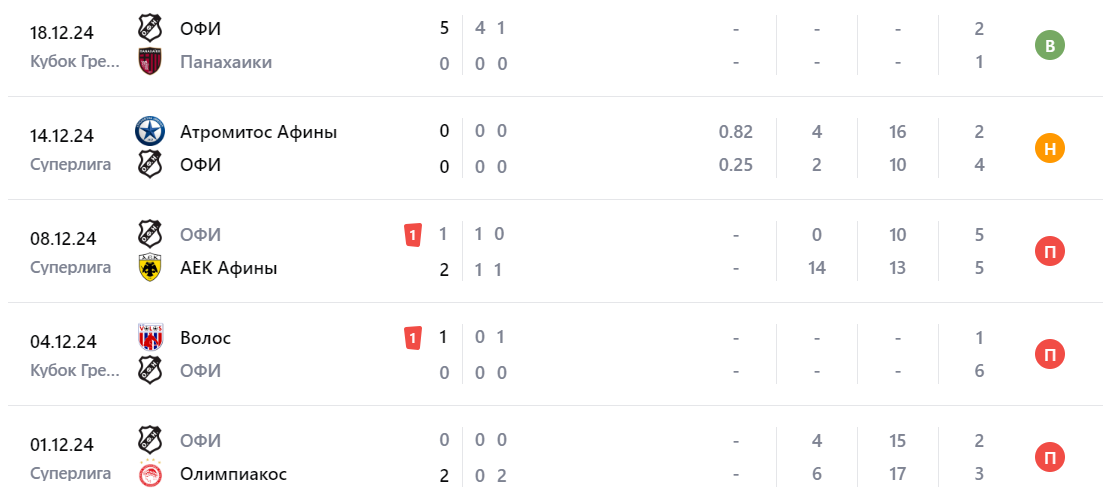Click loss badge for 08.12.24 match
This screenshot has height=502, width=1108.
coord(1049,252)
